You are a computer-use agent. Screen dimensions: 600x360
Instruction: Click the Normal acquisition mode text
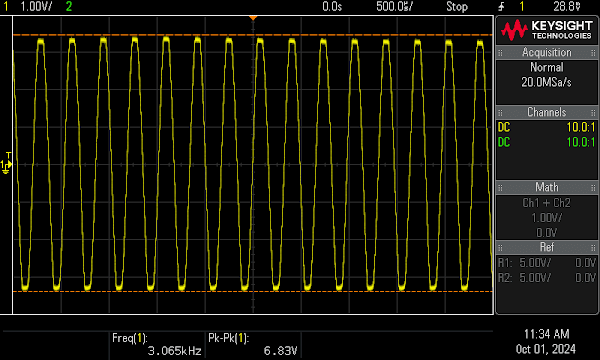coord(546,67)
